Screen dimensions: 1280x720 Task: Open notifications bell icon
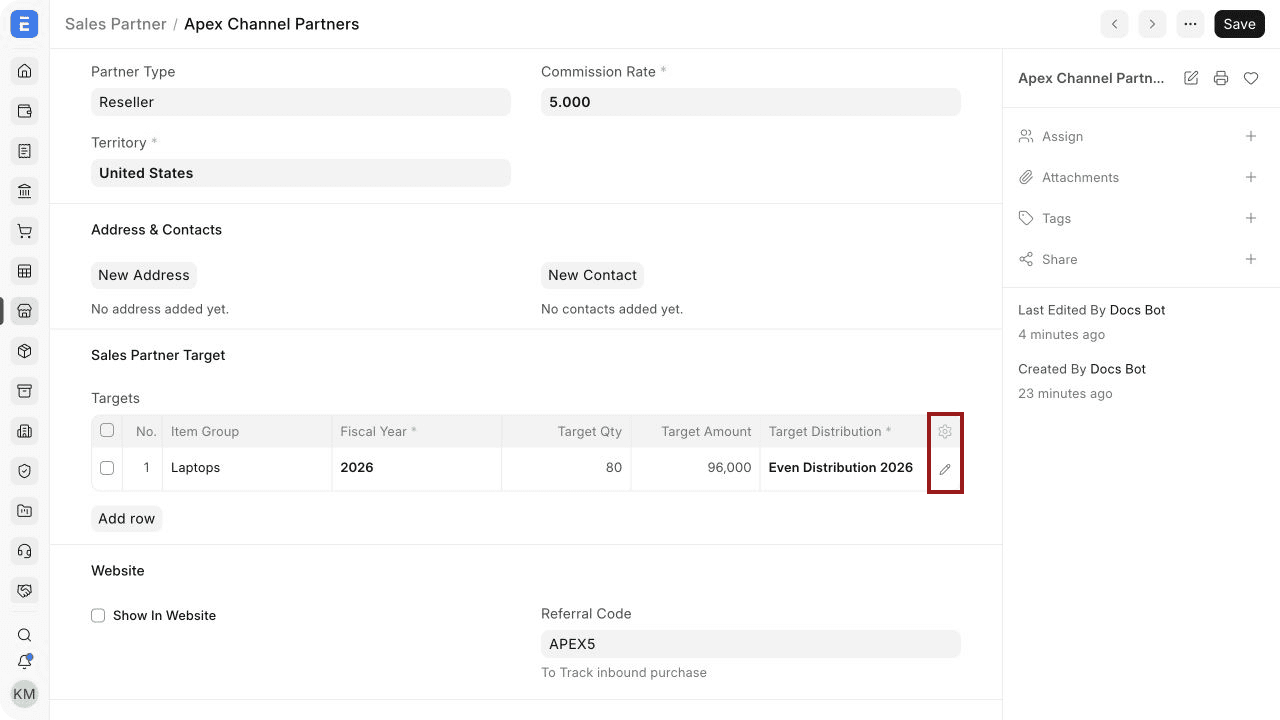point(25,662)
